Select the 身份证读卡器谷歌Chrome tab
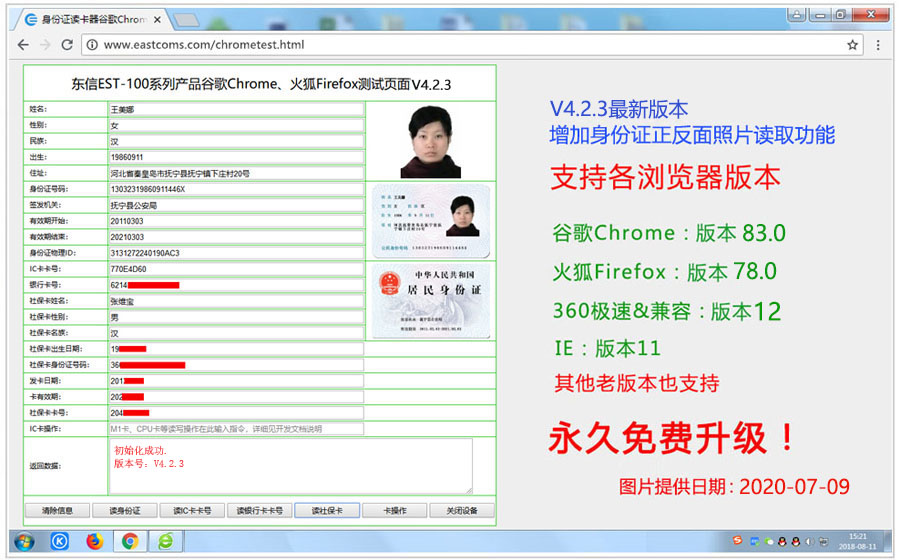This screenshot has height=560, width=900. 92,20
